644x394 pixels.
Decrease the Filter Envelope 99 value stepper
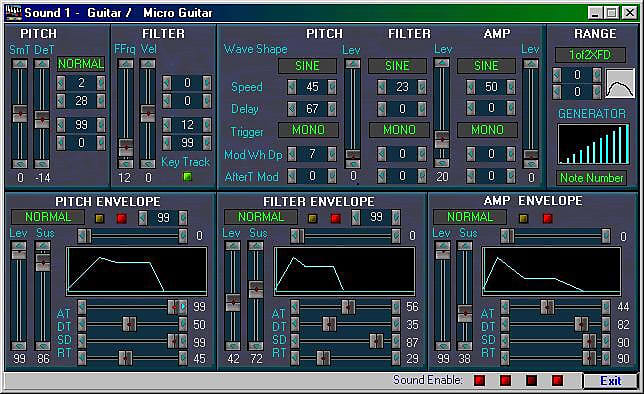click(x=356, y=217)
